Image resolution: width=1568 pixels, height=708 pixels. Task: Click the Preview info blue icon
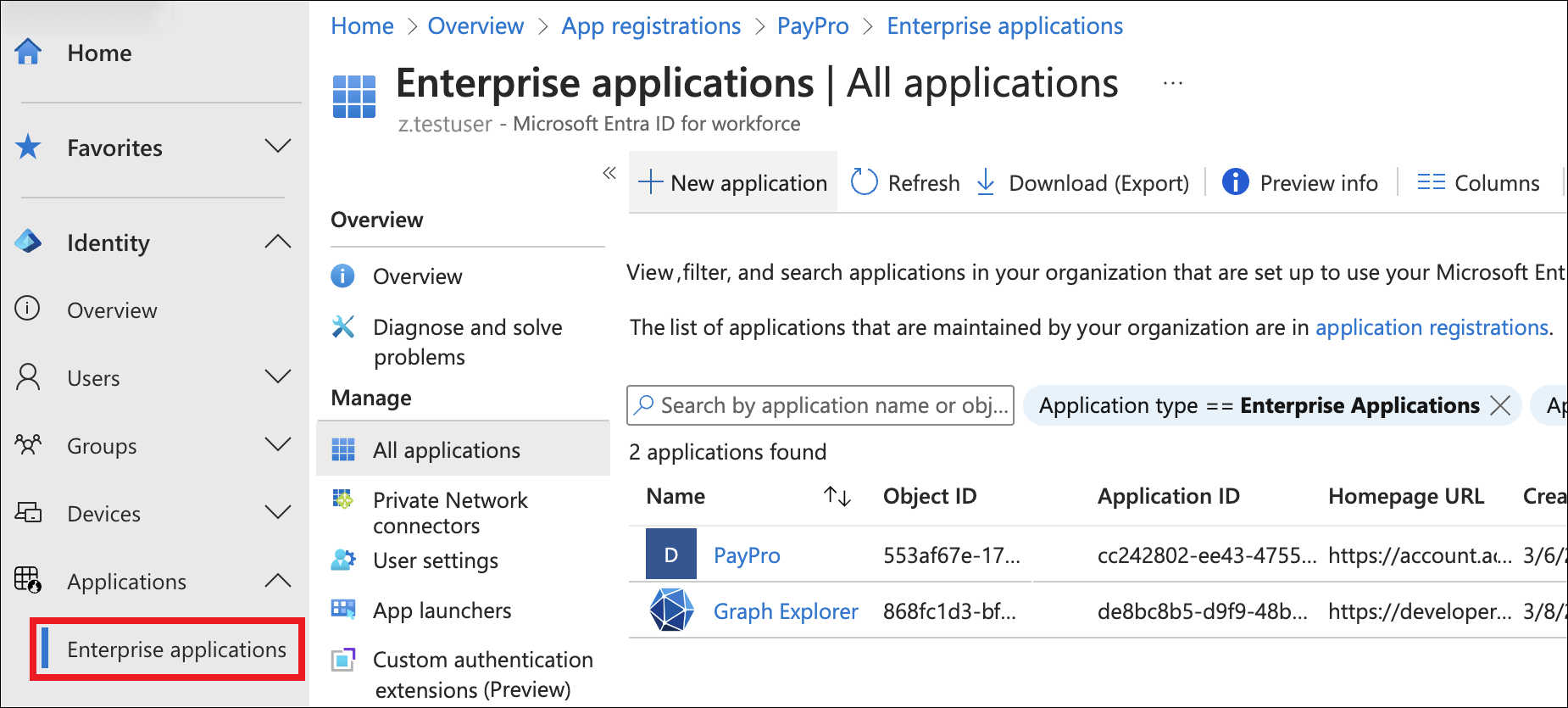pos(1236,181)
